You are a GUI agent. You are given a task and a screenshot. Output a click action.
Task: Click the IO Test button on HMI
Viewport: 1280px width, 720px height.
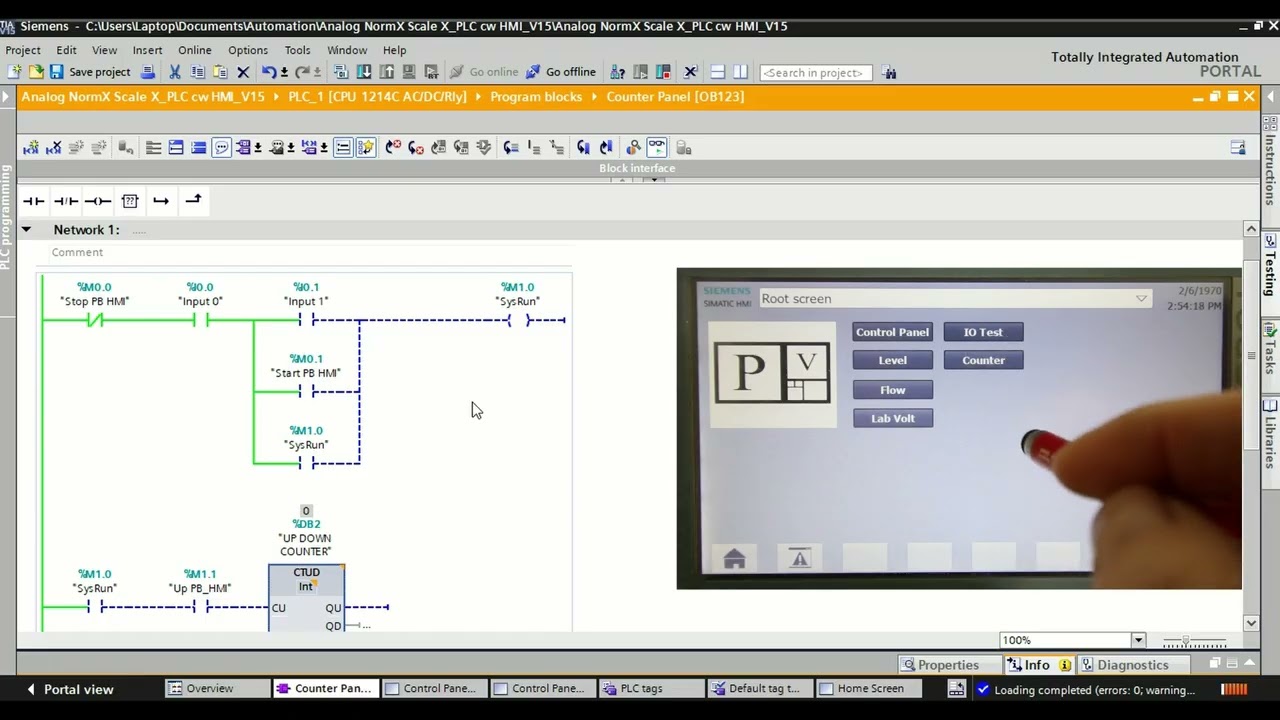tap(983, 332)
